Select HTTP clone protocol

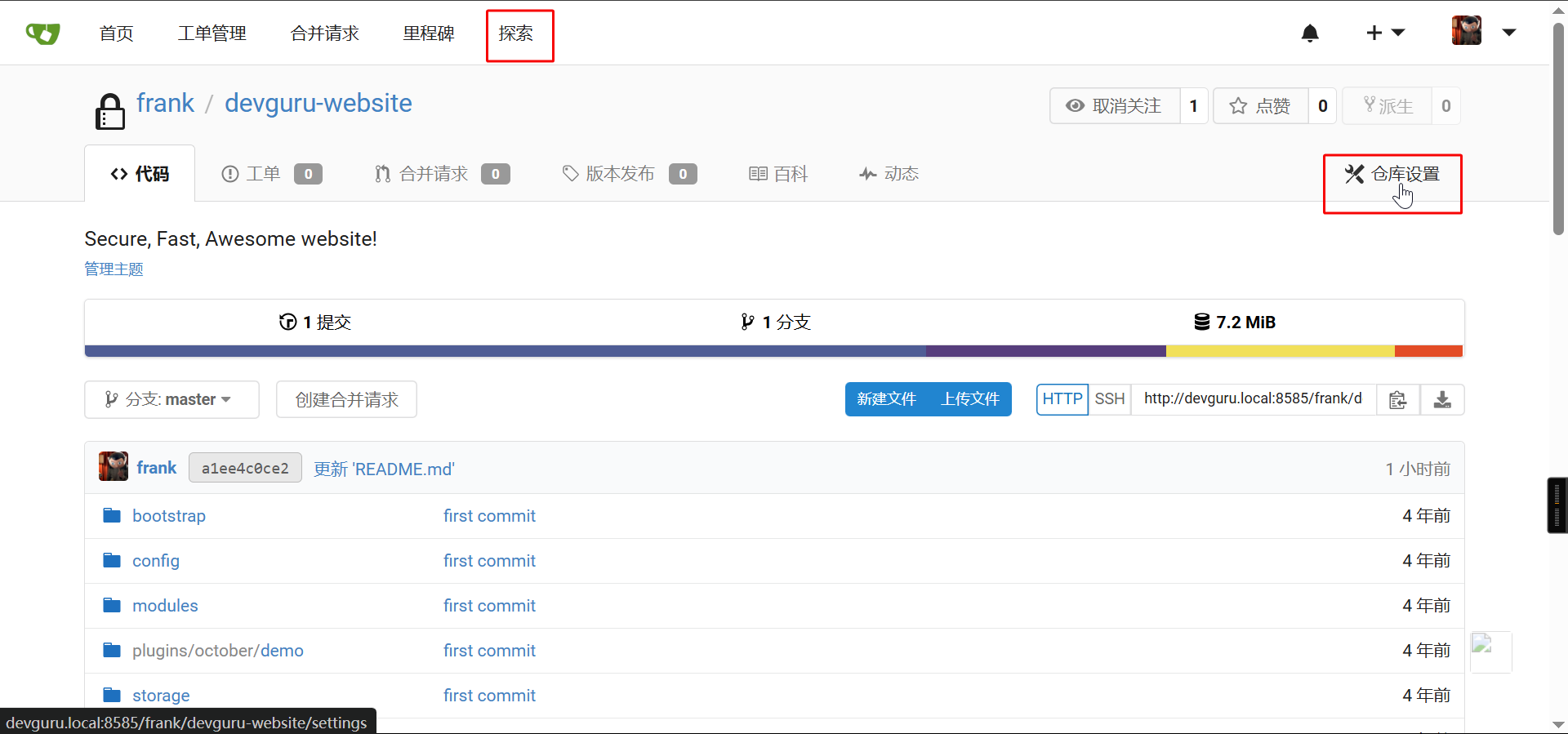click(x=1062, y=399)
